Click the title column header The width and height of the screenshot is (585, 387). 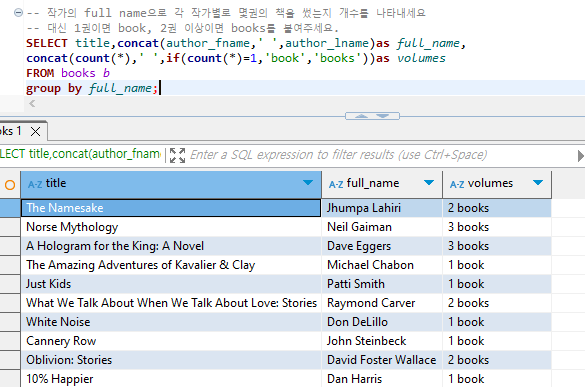tap(171, 184)
